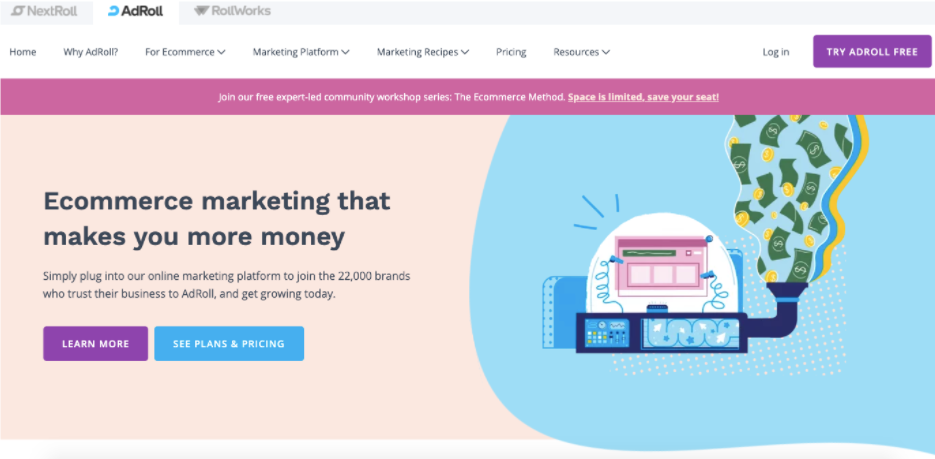Go to the Home page

23,52
